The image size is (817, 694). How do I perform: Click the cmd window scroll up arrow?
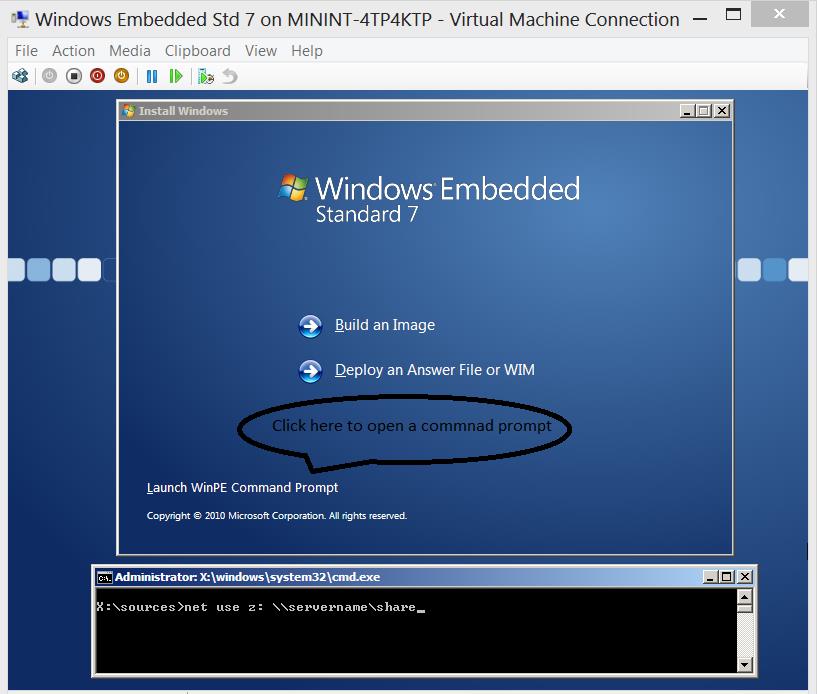click(745, 597)
